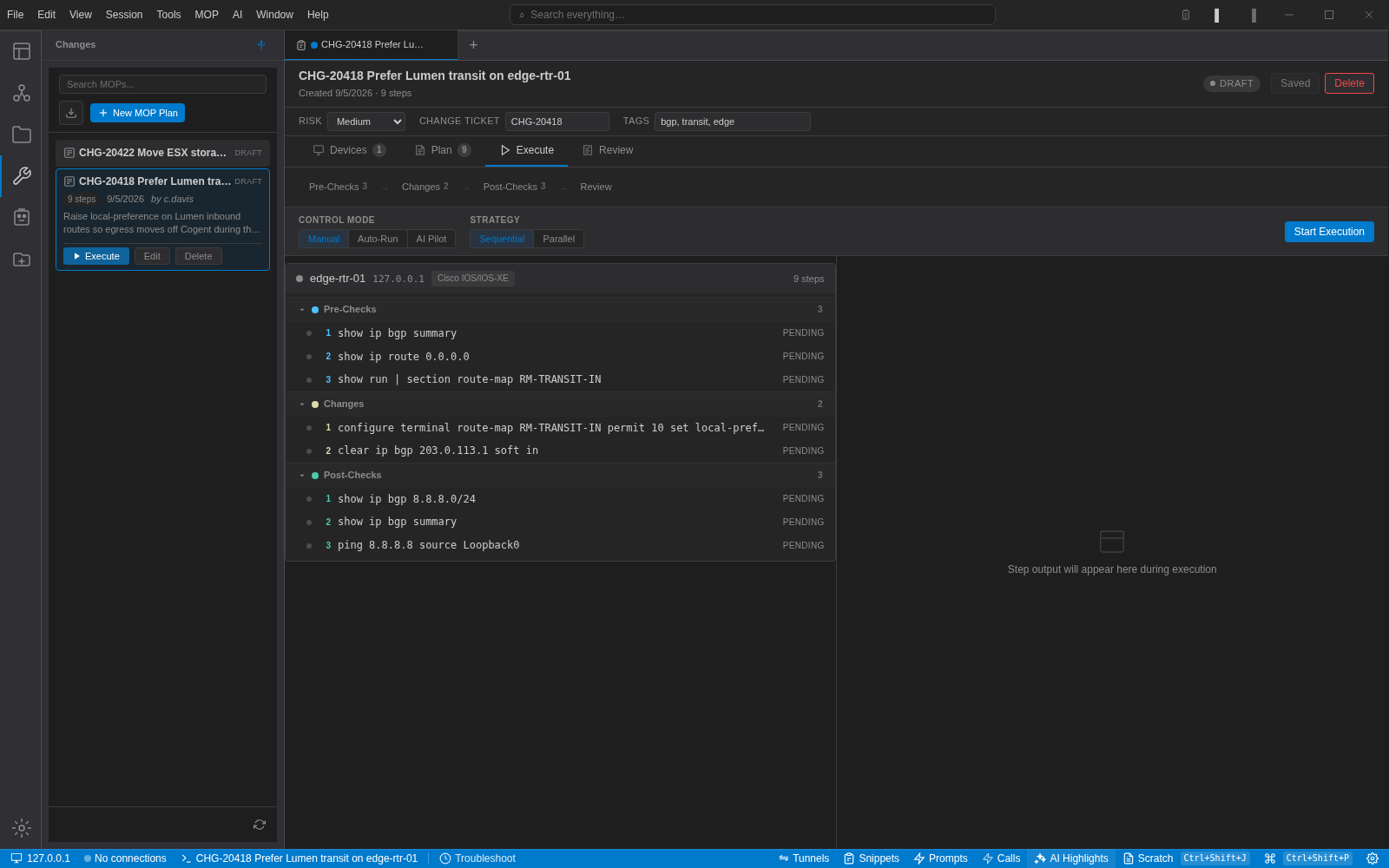Open Calls from the status bar
The height and width of the screenshot is (868, 1389).
(1001, 858)
